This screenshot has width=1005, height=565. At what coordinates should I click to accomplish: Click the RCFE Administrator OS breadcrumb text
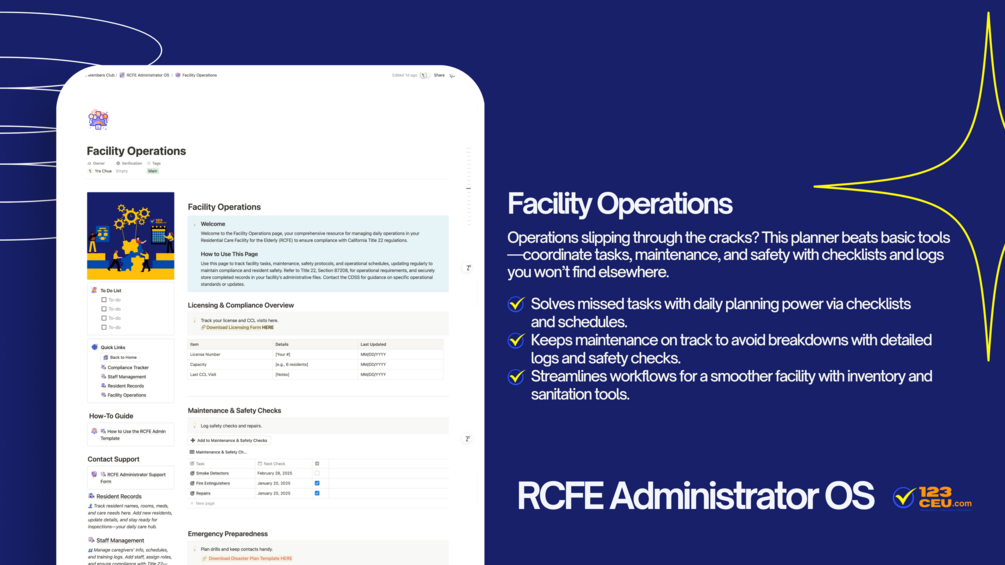point(148,75)
